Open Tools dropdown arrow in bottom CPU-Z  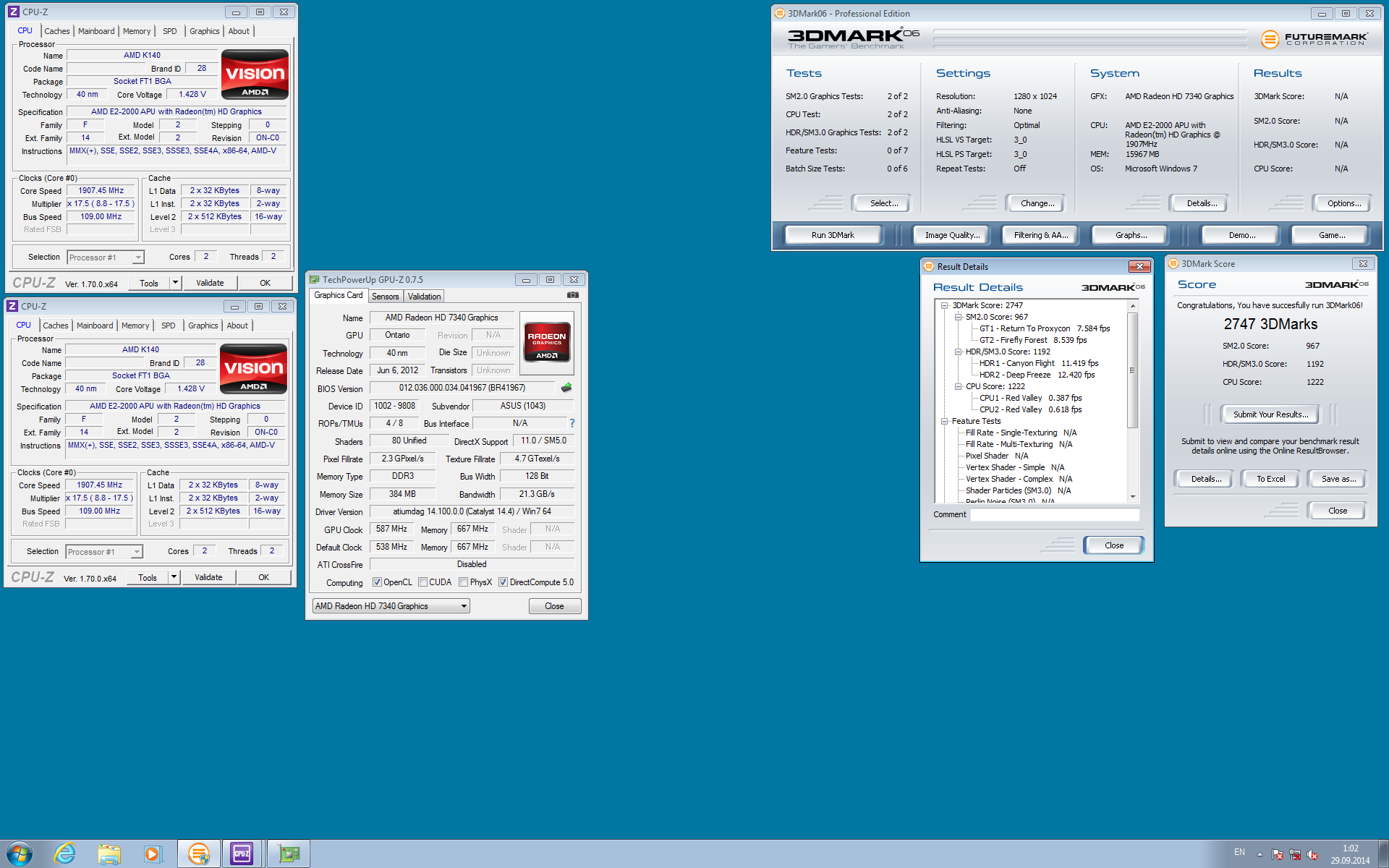point(174,577)
